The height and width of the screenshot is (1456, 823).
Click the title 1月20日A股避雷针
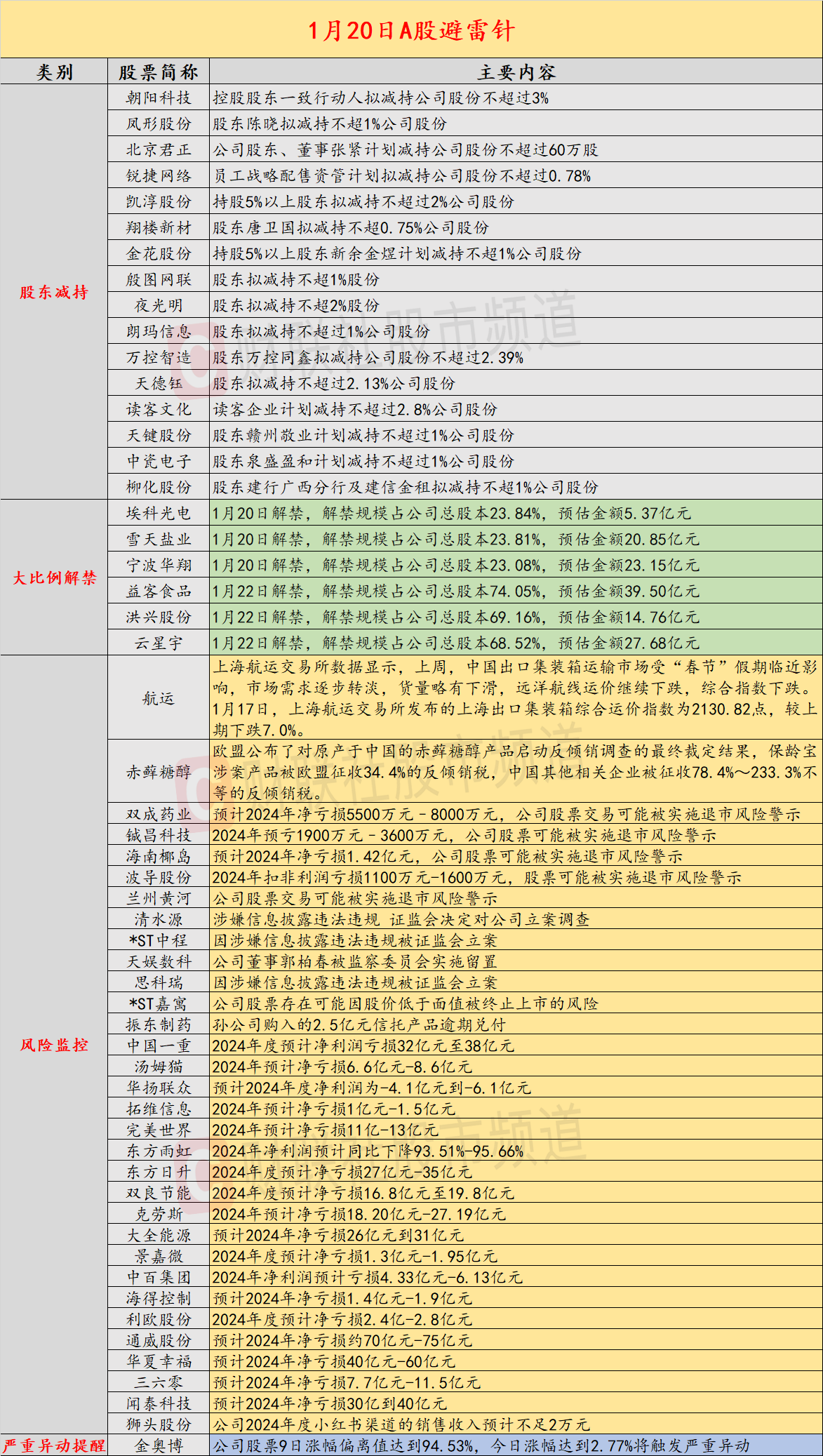tap(411, 30)
